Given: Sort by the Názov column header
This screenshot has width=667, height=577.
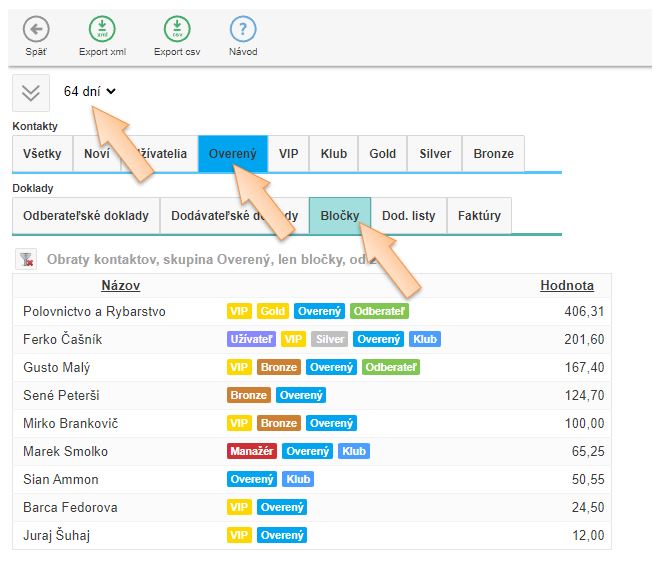Looking at the screenshot, I should coord(120,286).
